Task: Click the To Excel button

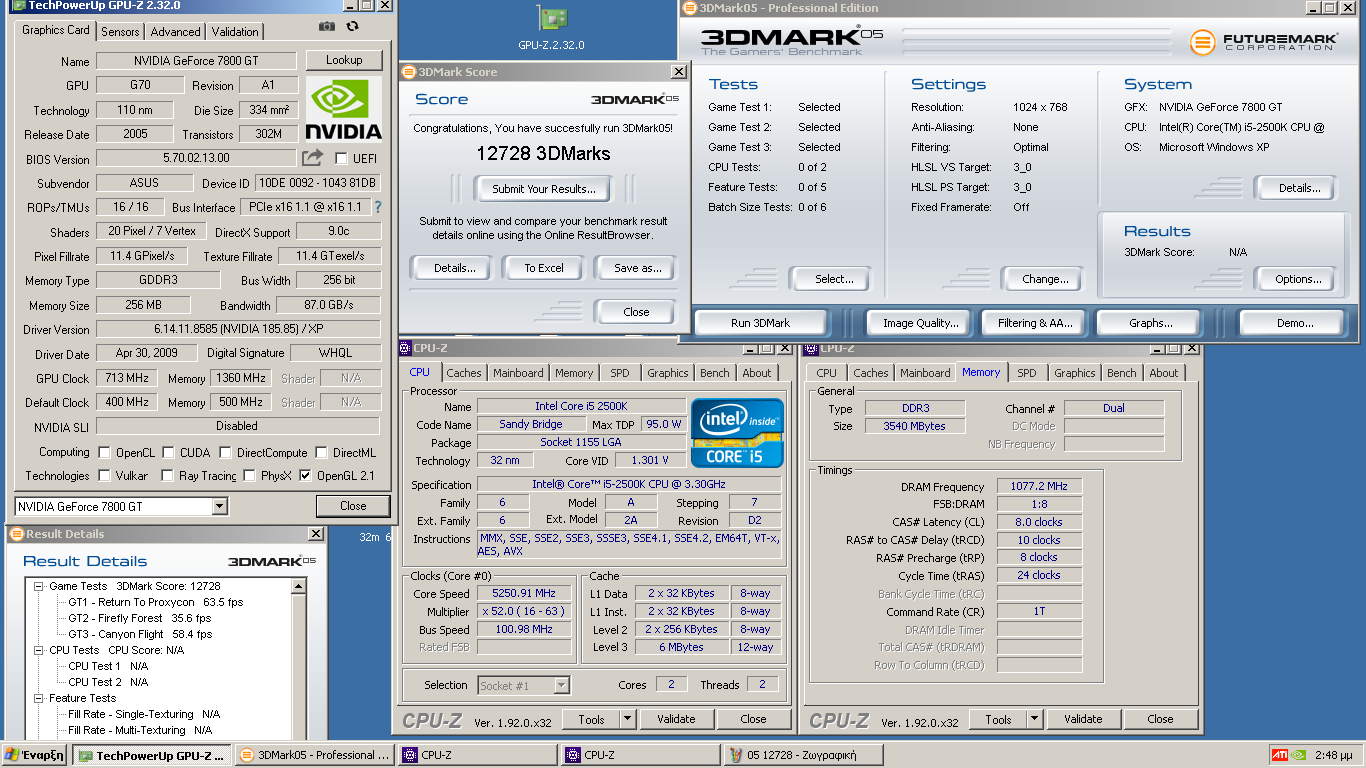Action: [x=544, y=268]
